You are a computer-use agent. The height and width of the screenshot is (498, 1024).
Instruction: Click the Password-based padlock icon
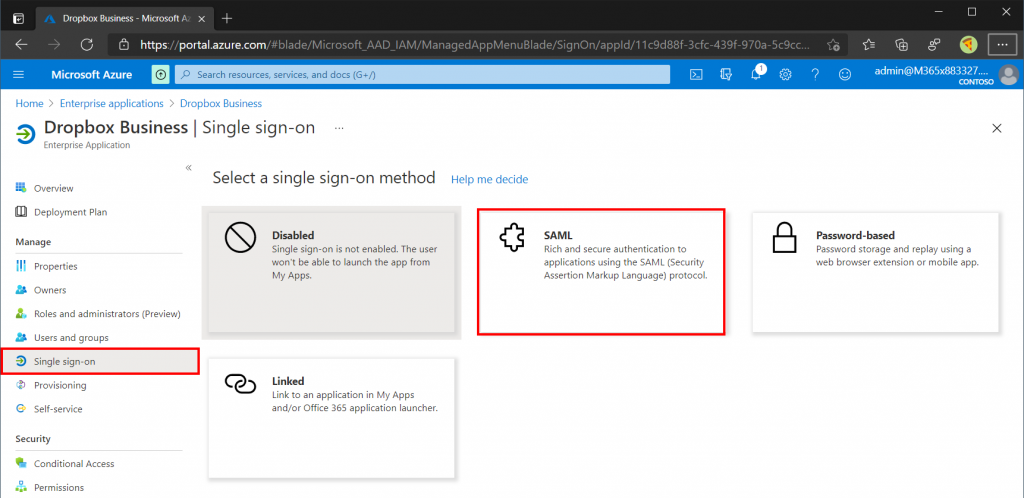pyautogui.click(x=784, y=240)
